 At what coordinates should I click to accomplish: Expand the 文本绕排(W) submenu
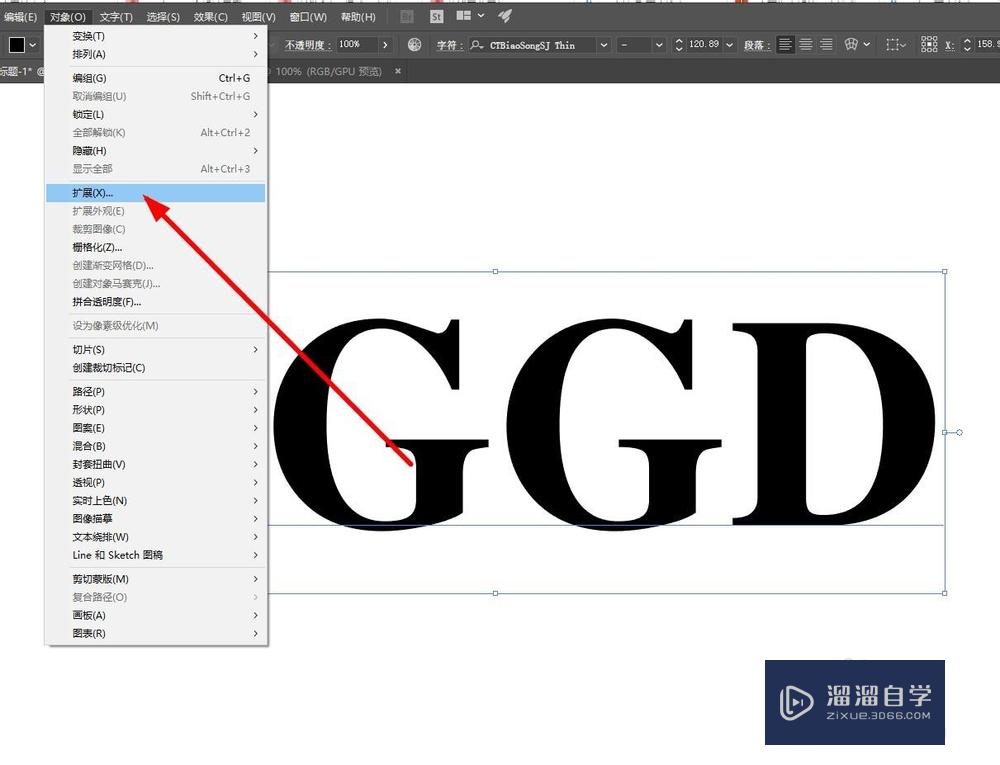click(156, 537)
